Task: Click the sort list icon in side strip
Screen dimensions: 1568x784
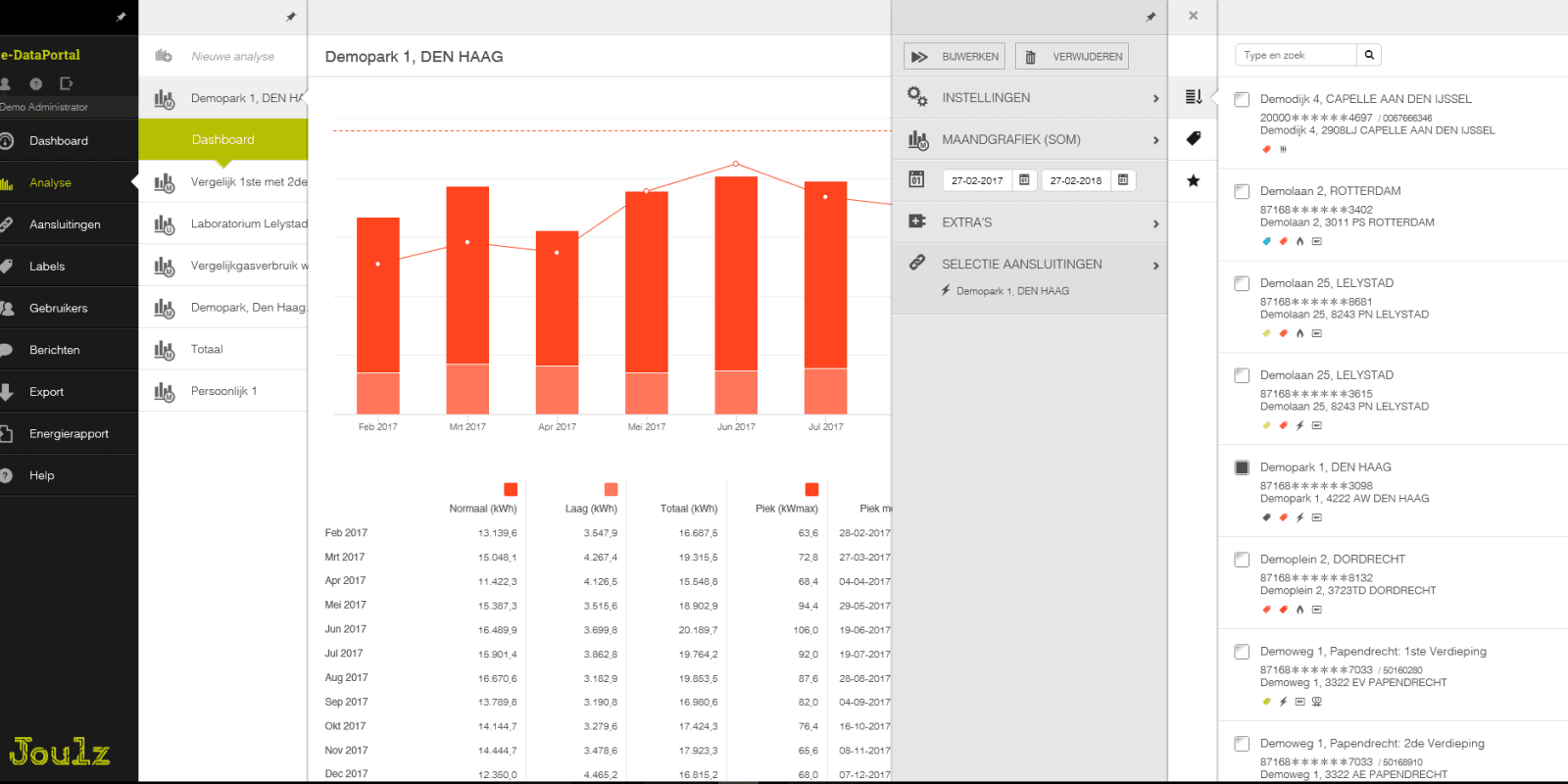Action: [x=1193, y=97]
